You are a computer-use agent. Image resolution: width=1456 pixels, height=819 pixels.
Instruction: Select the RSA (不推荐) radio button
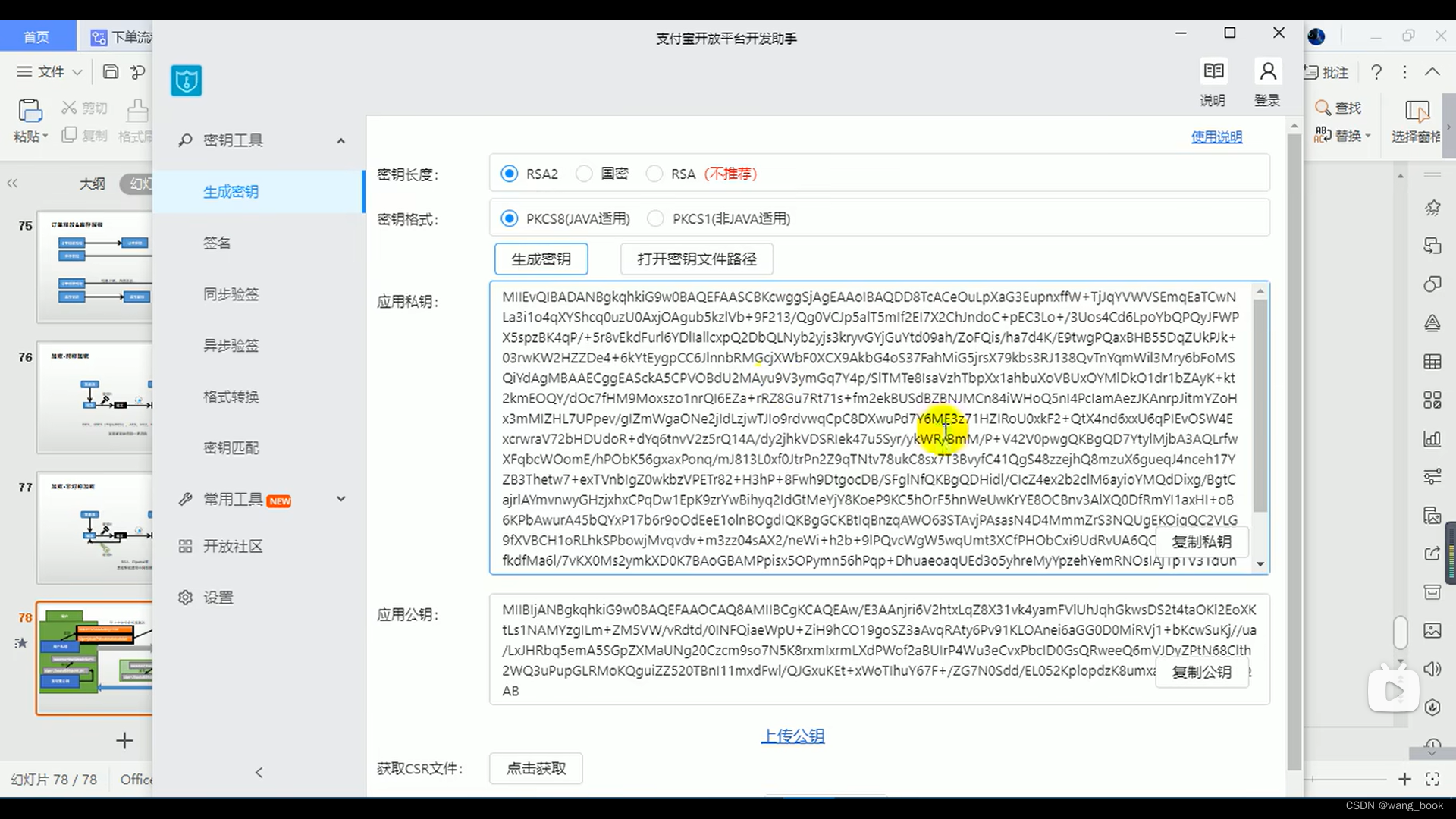[654, 174]
